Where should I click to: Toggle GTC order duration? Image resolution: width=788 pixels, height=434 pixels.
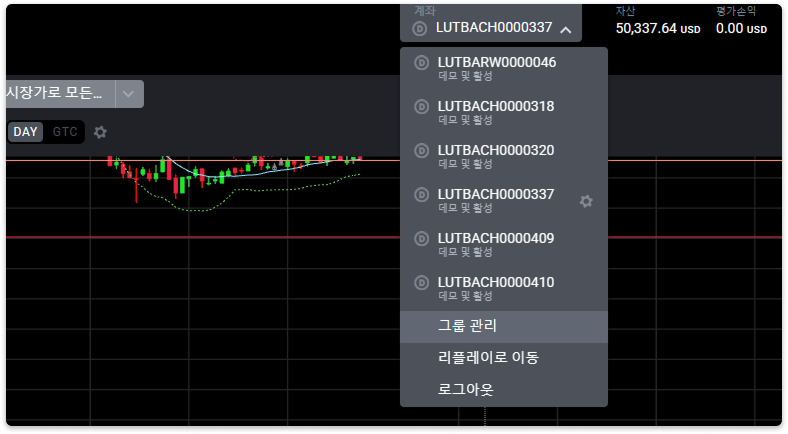pyautogui.click(x=65, y=132)
